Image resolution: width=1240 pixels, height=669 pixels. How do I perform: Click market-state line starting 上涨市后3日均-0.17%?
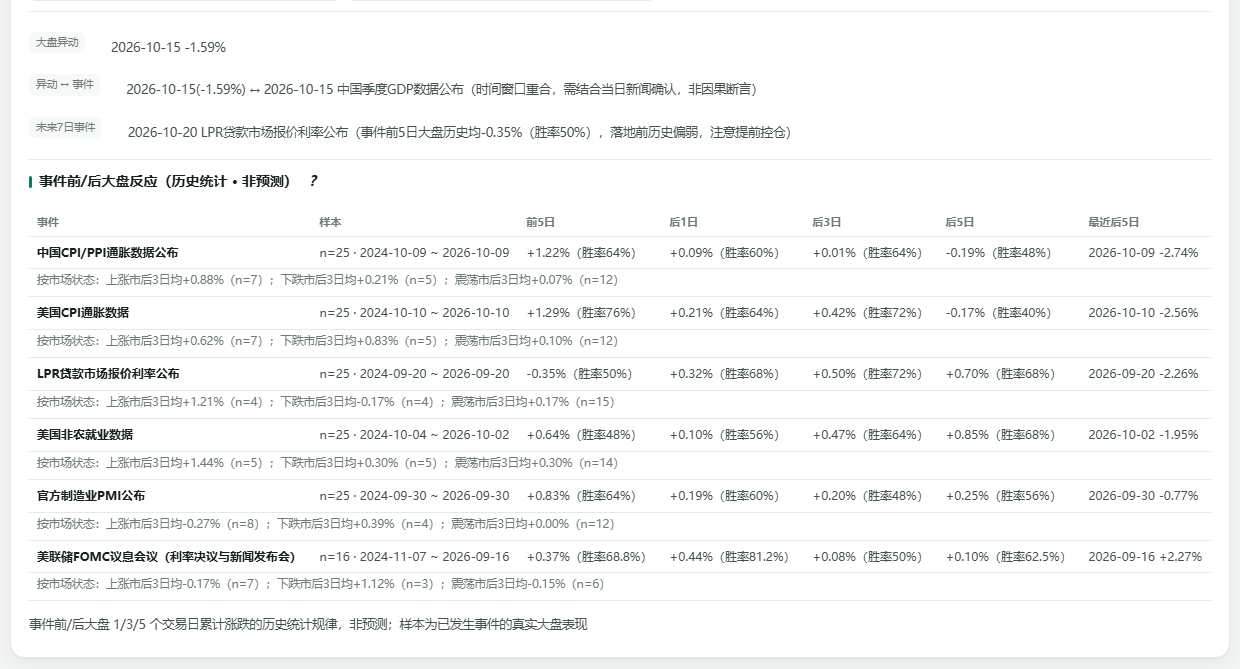click(320, 584)
